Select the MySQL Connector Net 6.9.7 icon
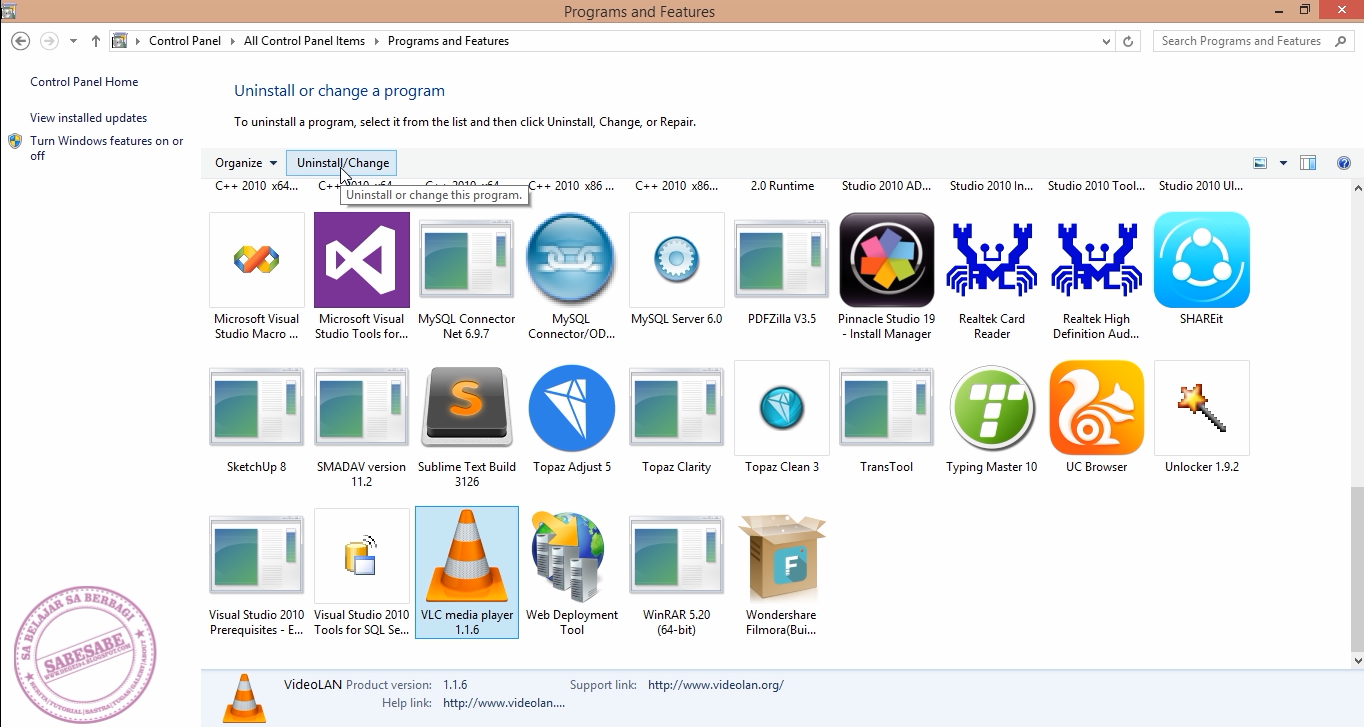 (467, 260)
